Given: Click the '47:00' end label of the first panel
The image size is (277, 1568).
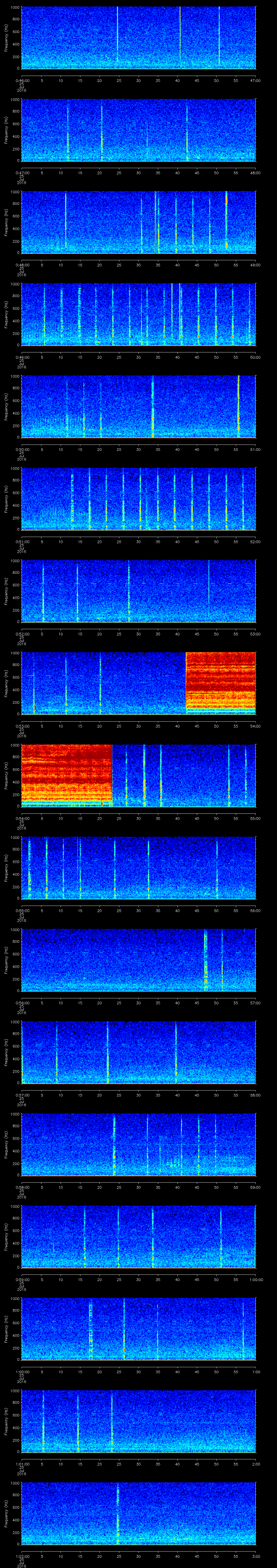Looking at the screenshot, I should pos(255,80).
